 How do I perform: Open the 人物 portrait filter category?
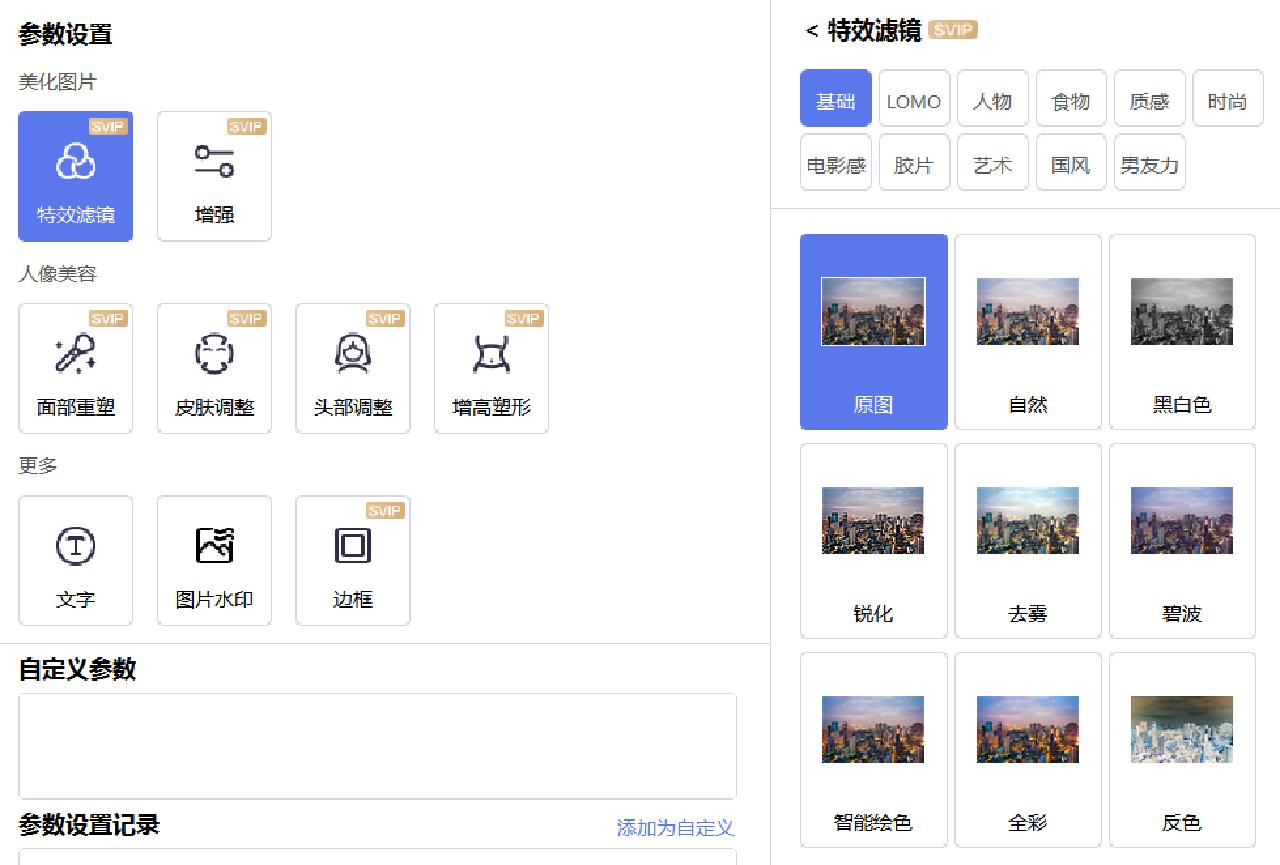(x=992, y=98)
